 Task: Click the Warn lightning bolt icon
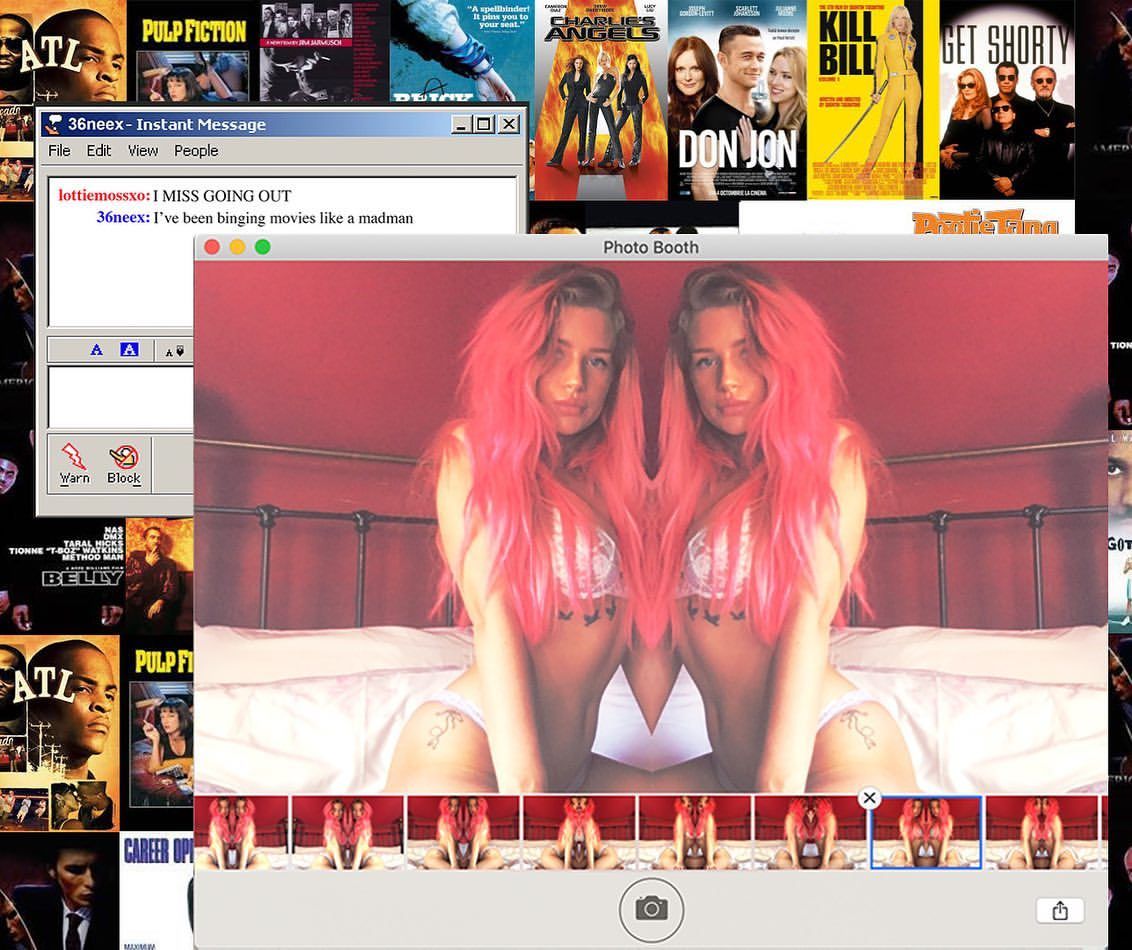(74, 458)
